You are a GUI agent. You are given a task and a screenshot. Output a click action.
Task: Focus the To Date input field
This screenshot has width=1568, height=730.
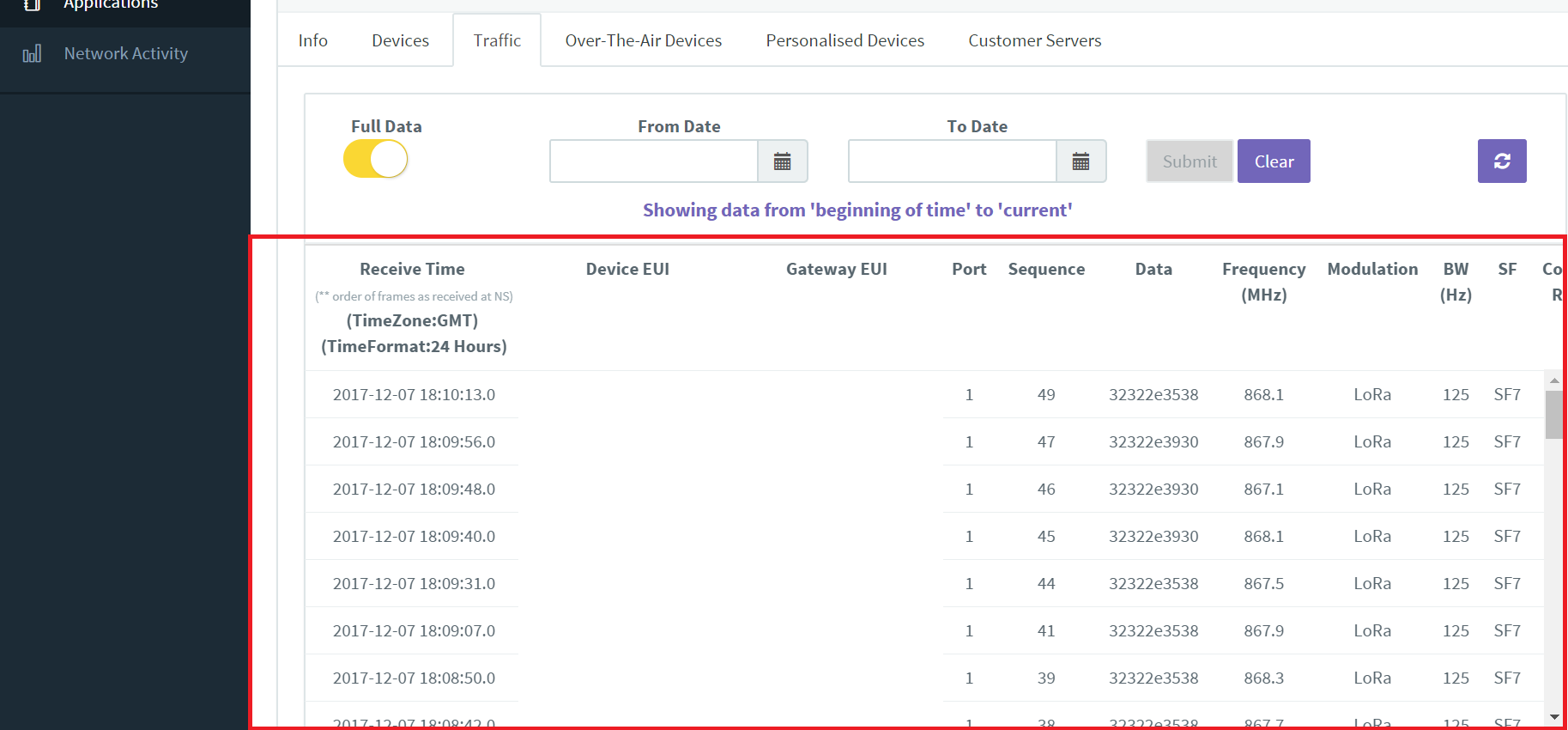(953, 161)
